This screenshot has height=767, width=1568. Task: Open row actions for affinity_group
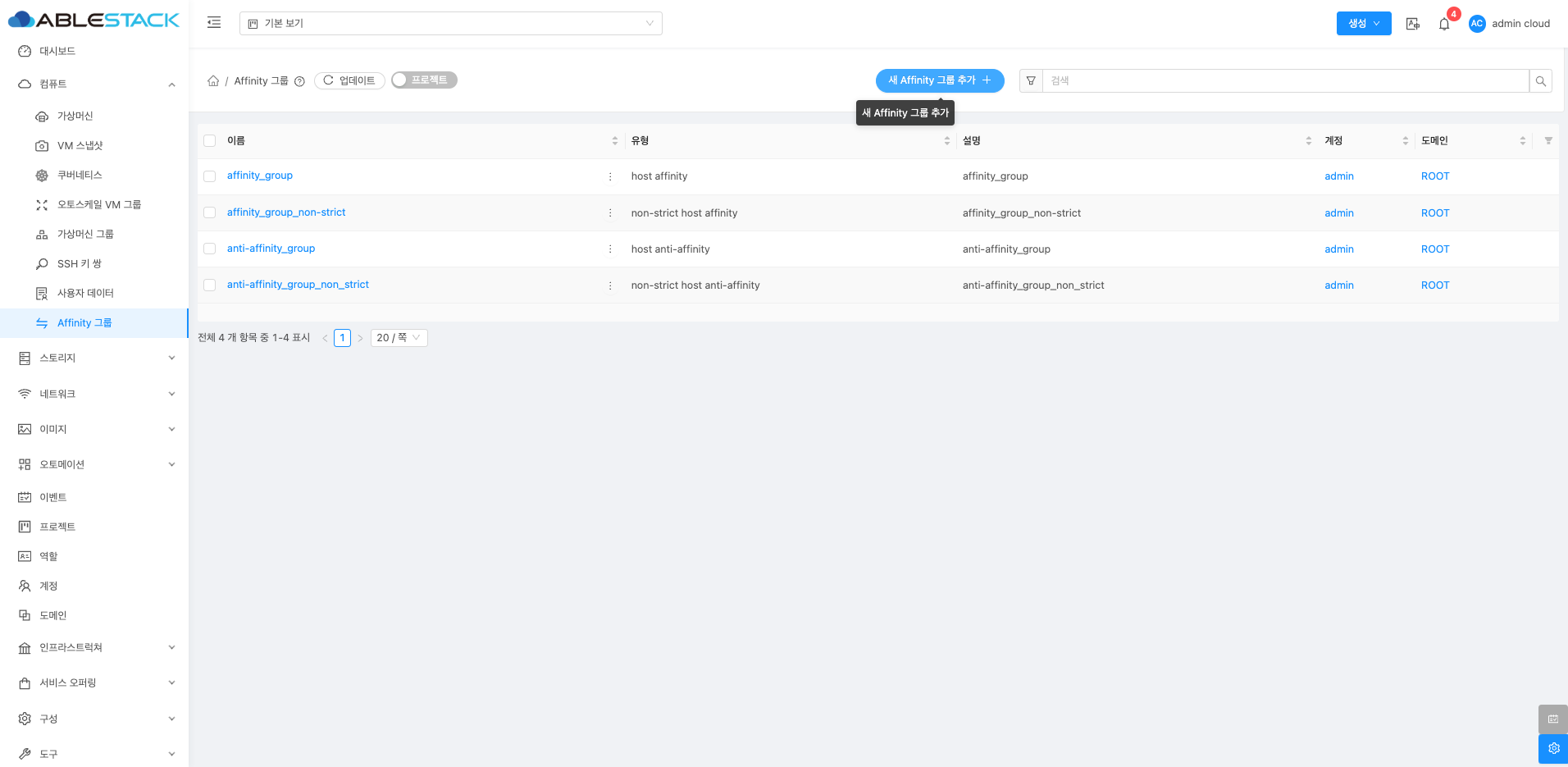[610, 176]
